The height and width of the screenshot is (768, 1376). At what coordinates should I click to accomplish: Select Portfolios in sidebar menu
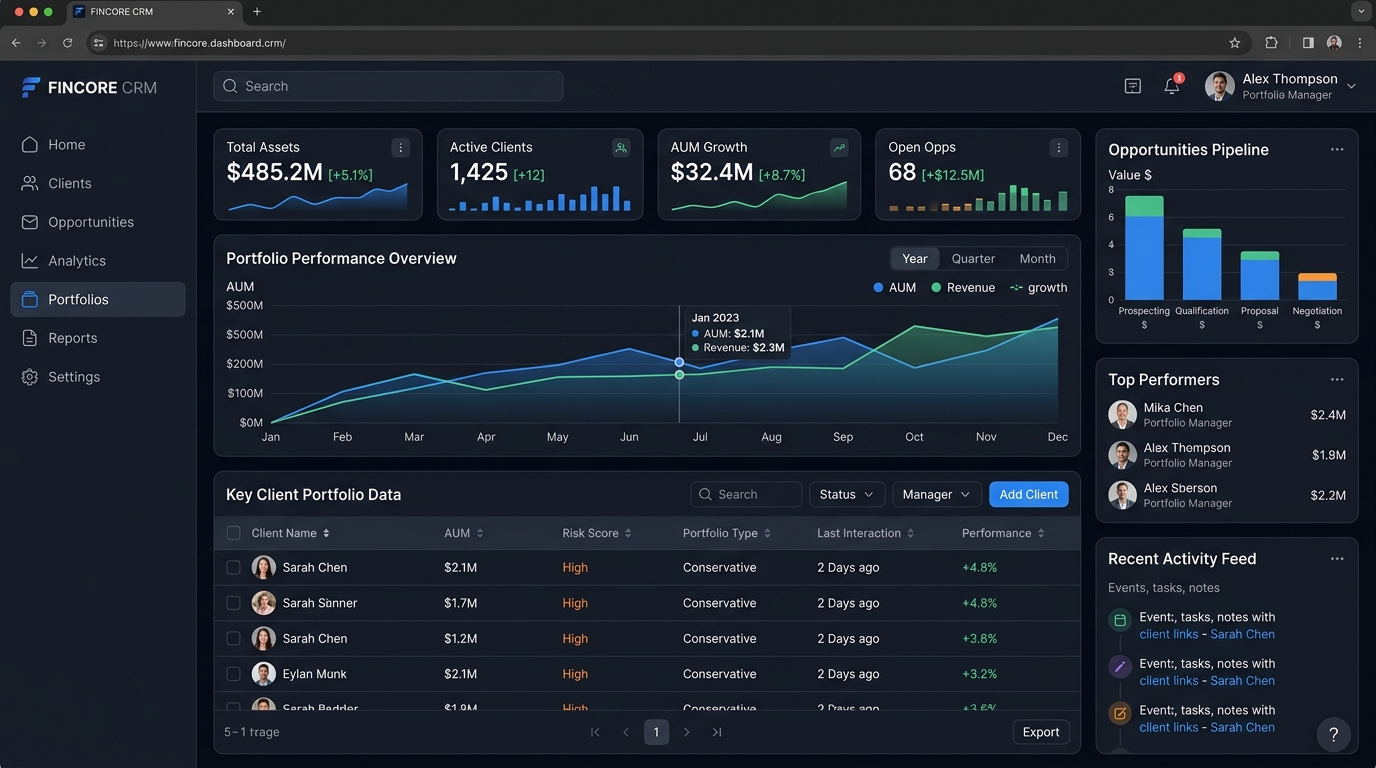click(x=98, y=299)
